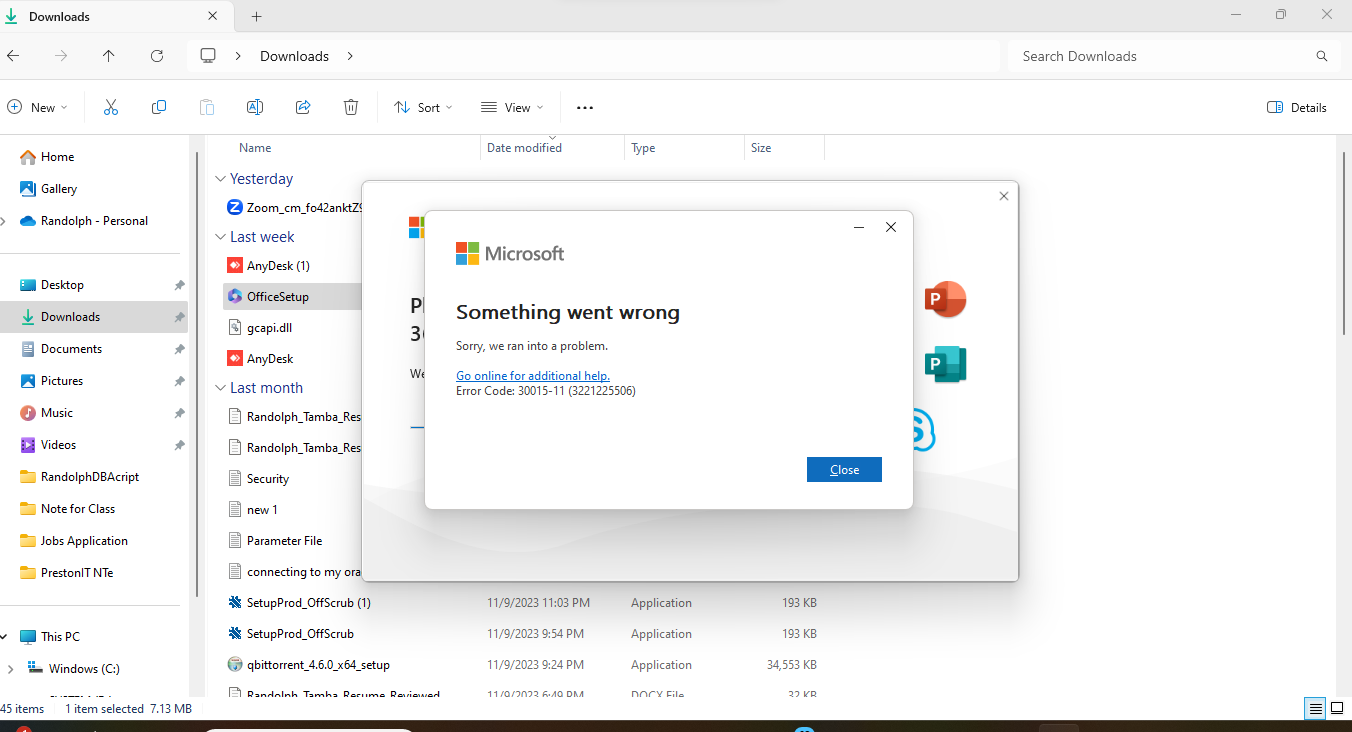Click the Details pane button

[x=1296, y=107]
